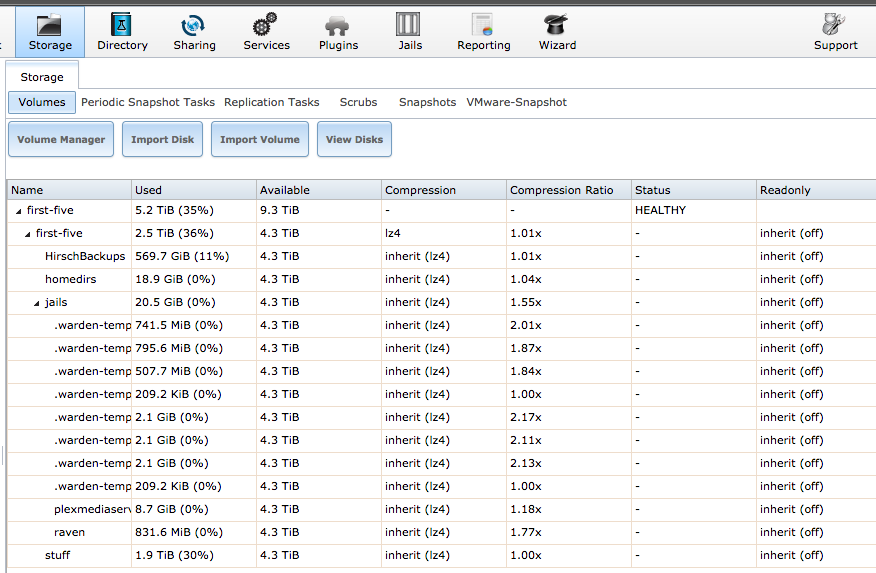Select the homedirs dataset row
Screen dimensions: 876x573
pyautogui.click(x=441, y=279)
